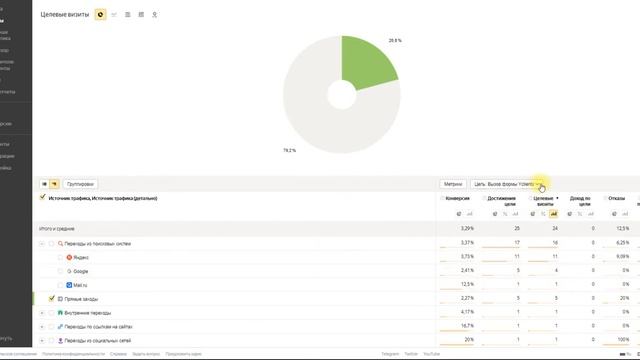This screenshot has width=640, height=360.
Task: Open the Telegram footer link
Action: point(390,354)
